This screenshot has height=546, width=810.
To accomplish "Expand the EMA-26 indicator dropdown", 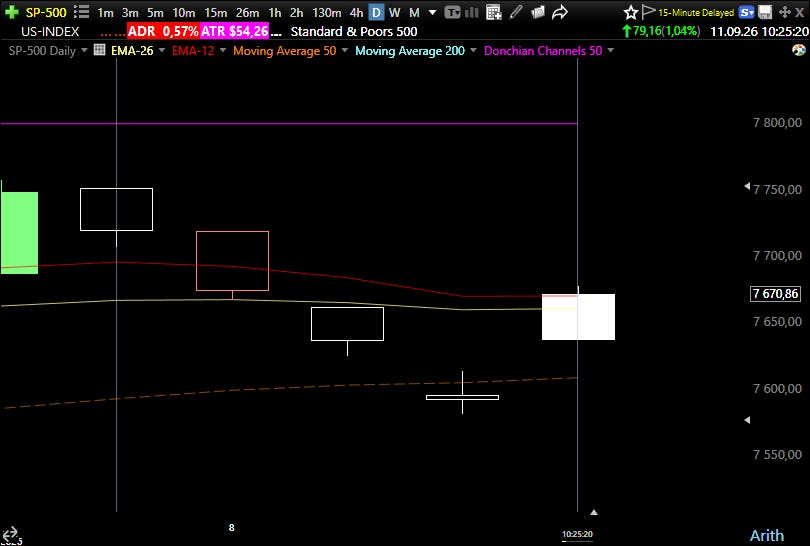I will click(x=162, y=51).
